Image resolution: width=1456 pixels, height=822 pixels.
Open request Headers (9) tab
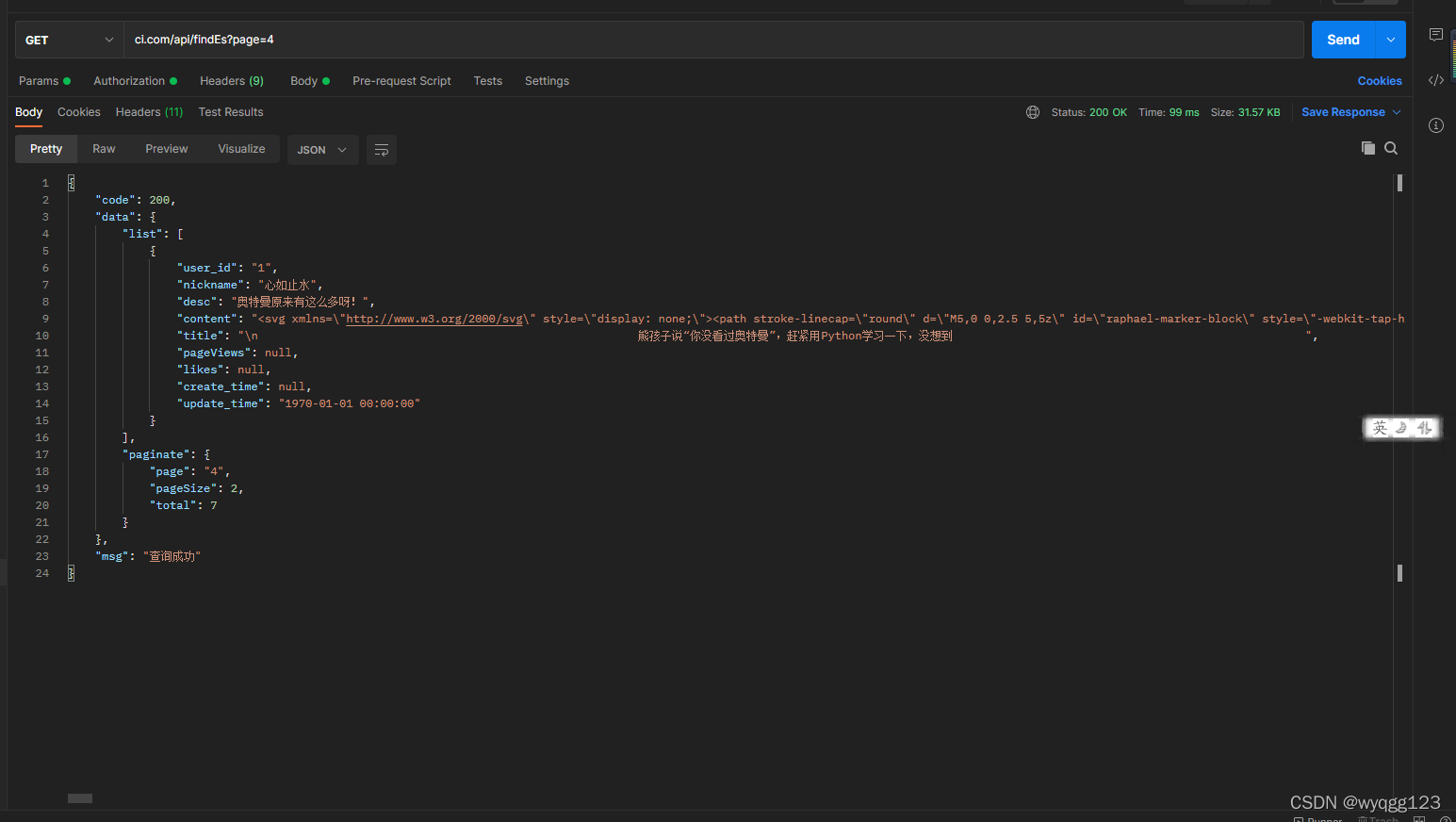[232, 81]
